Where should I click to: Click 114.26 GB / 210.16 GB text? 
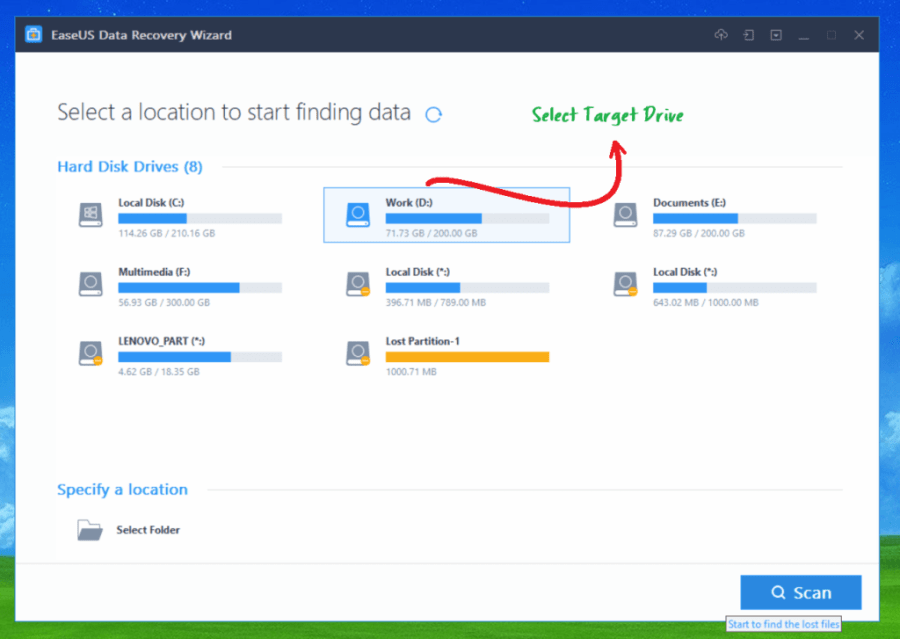coord(166,233)
